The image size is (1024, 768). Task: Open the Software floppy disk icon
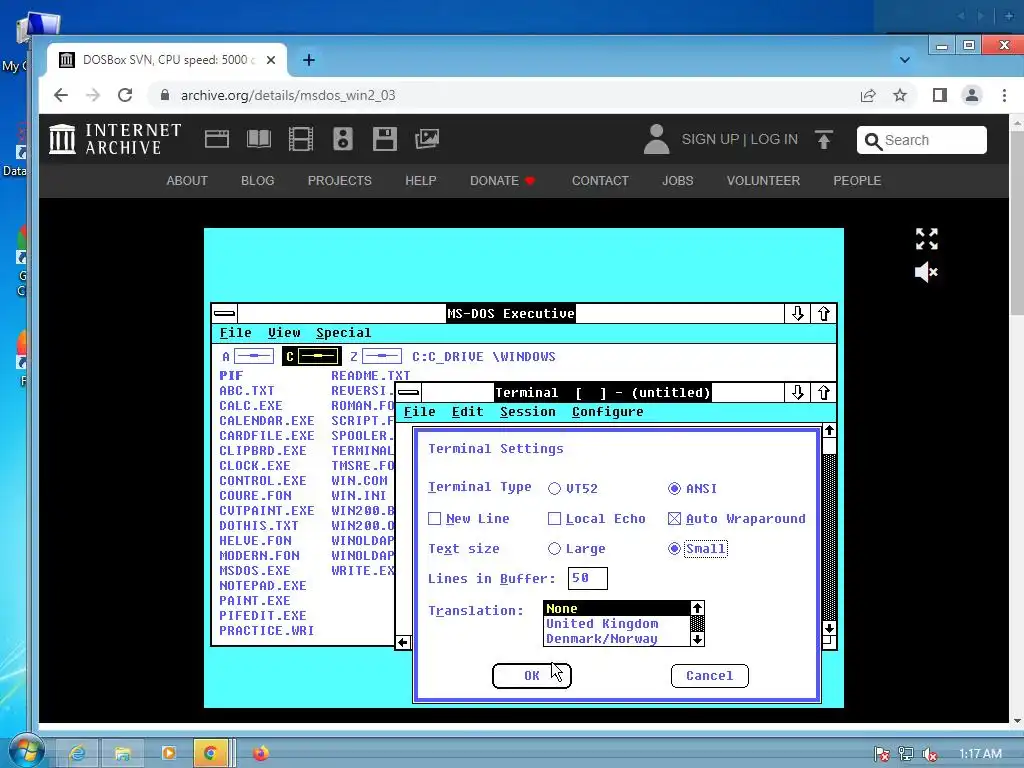(385, 139)
